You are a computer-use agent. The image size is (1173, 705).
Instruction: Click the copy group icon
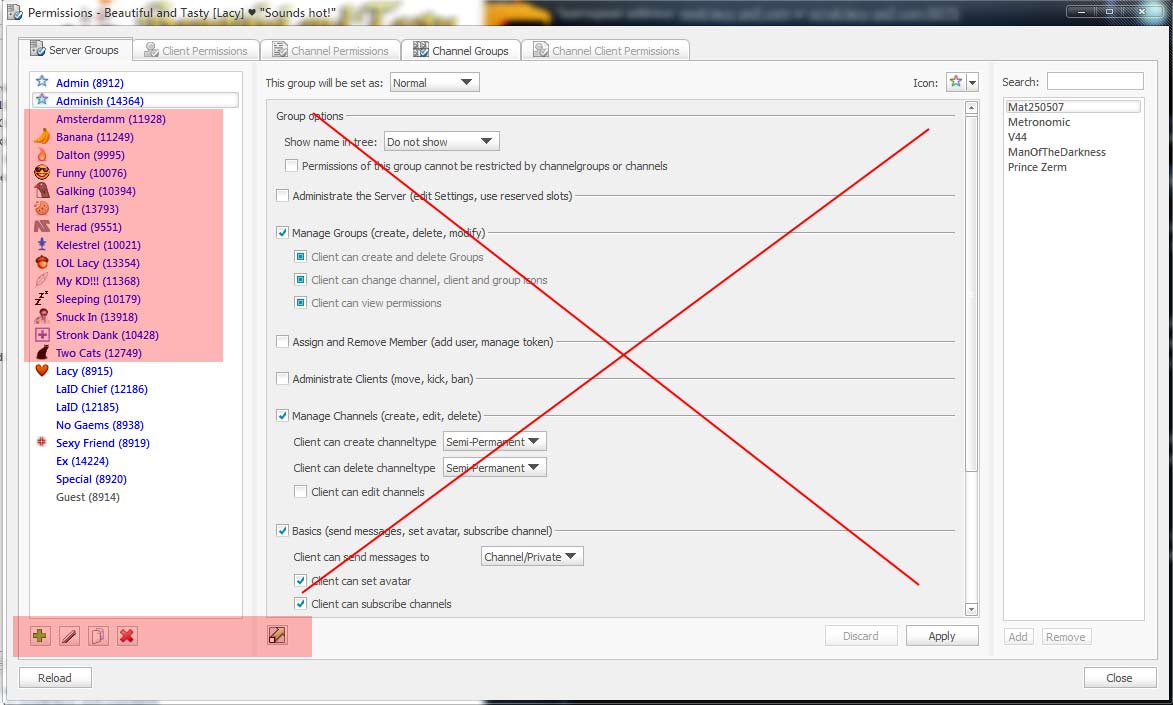coord(98,636)
